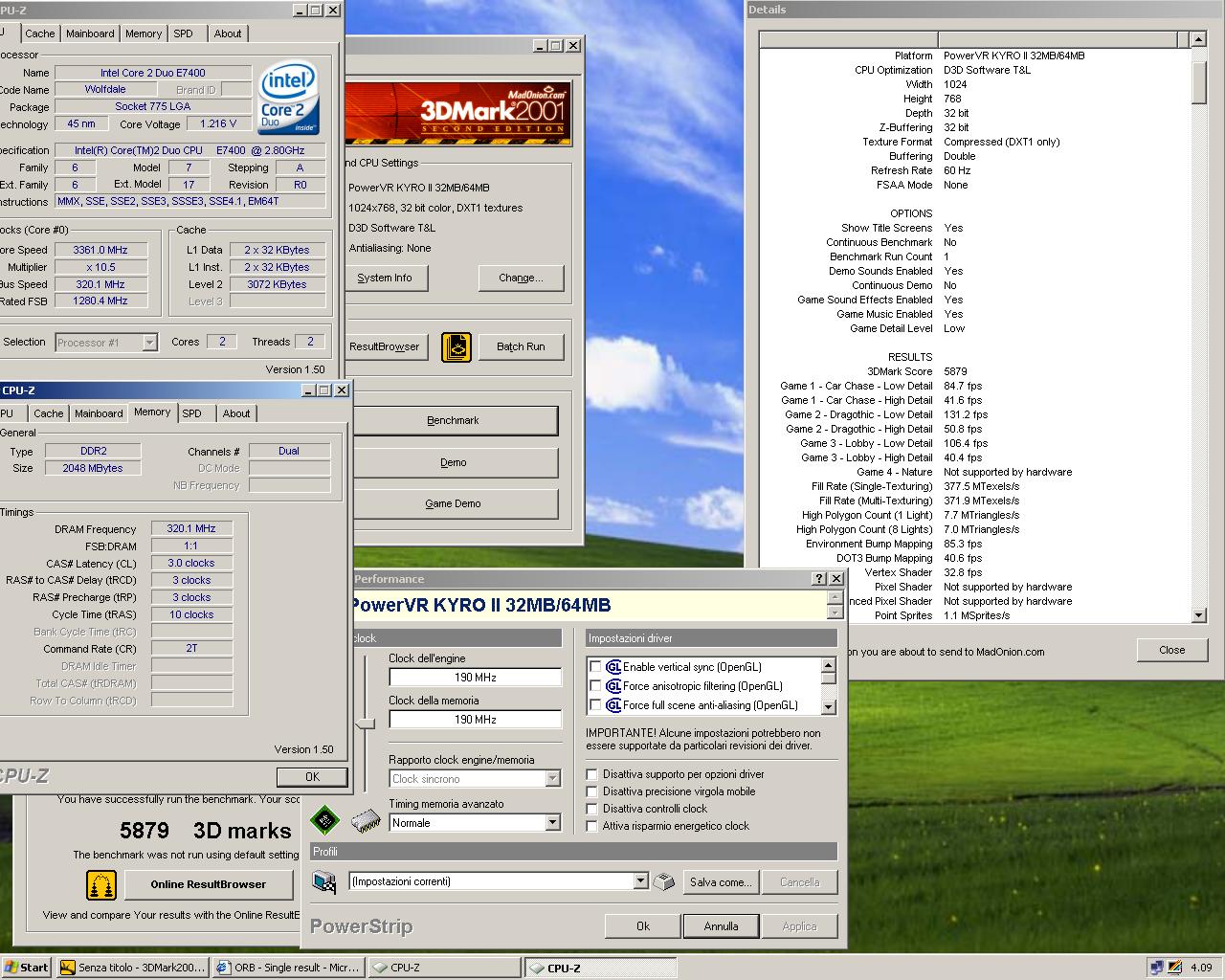Click the System Info button in 3DMark
1225x980 pixels.
pos(385,278)
